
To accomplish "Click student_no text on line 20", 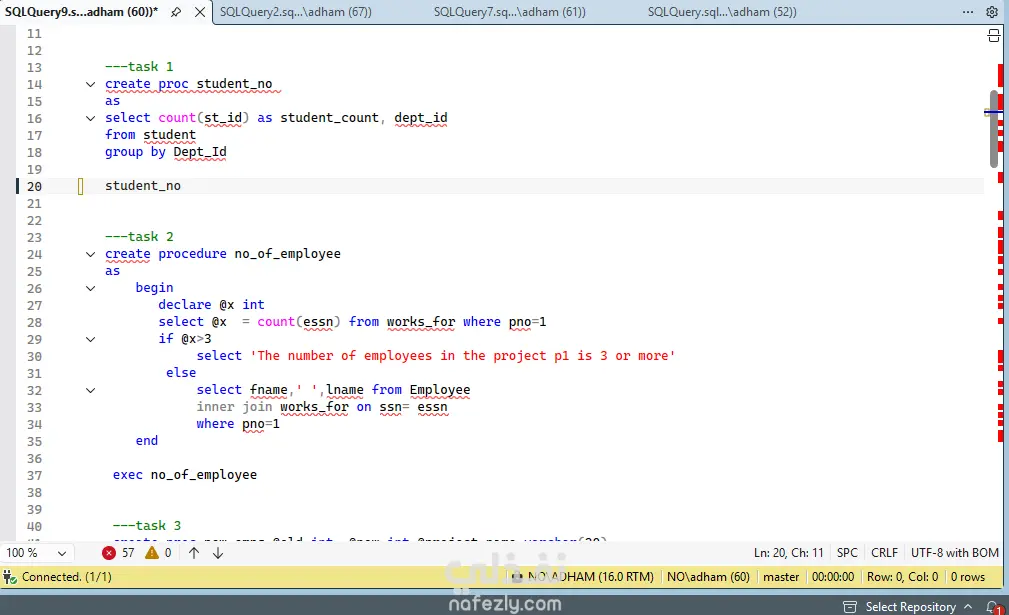I will (x=143, y=186).
